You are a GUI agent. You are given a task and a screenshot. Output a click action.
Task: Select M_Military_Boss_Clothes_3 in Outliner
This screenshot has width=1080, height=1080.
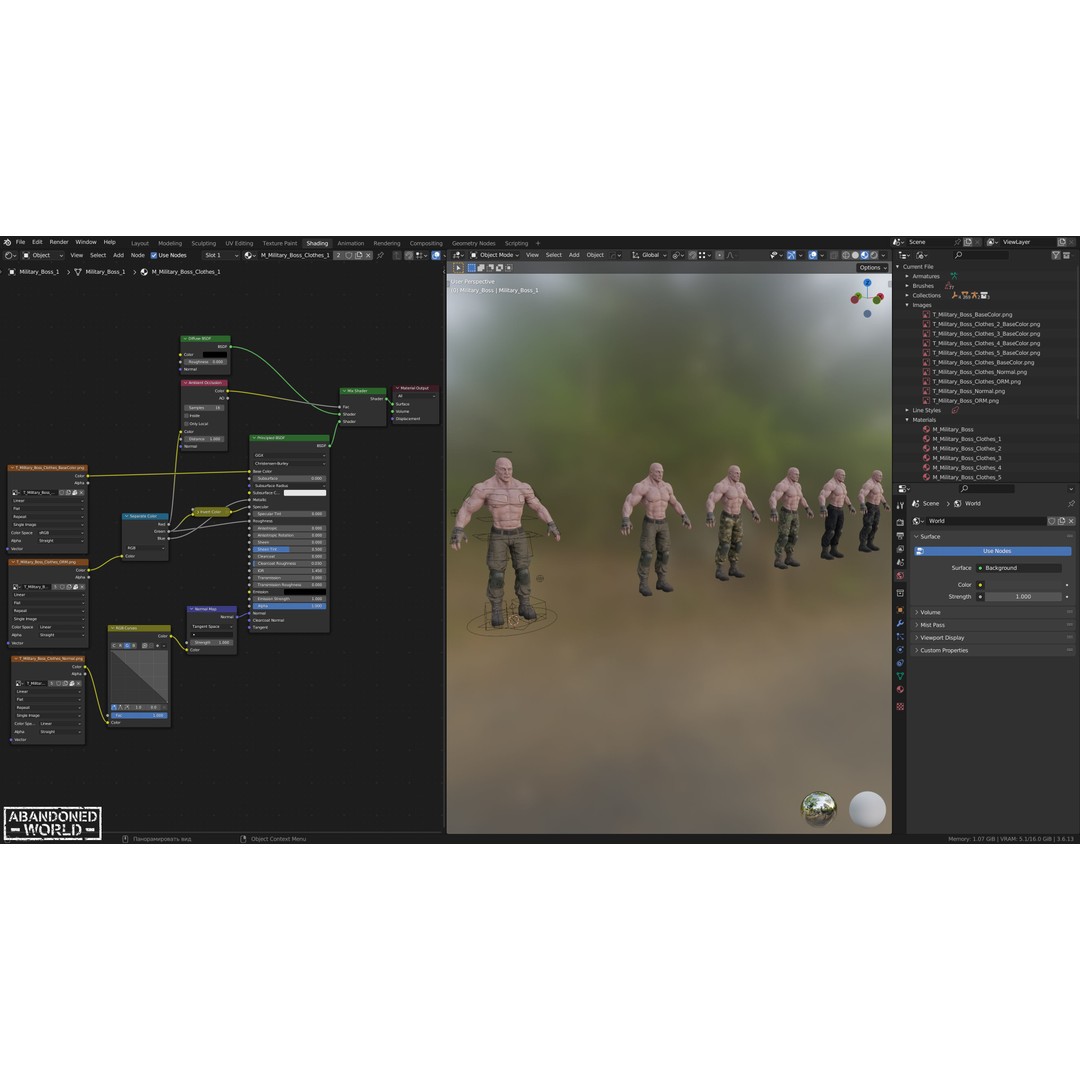[966, 458]
